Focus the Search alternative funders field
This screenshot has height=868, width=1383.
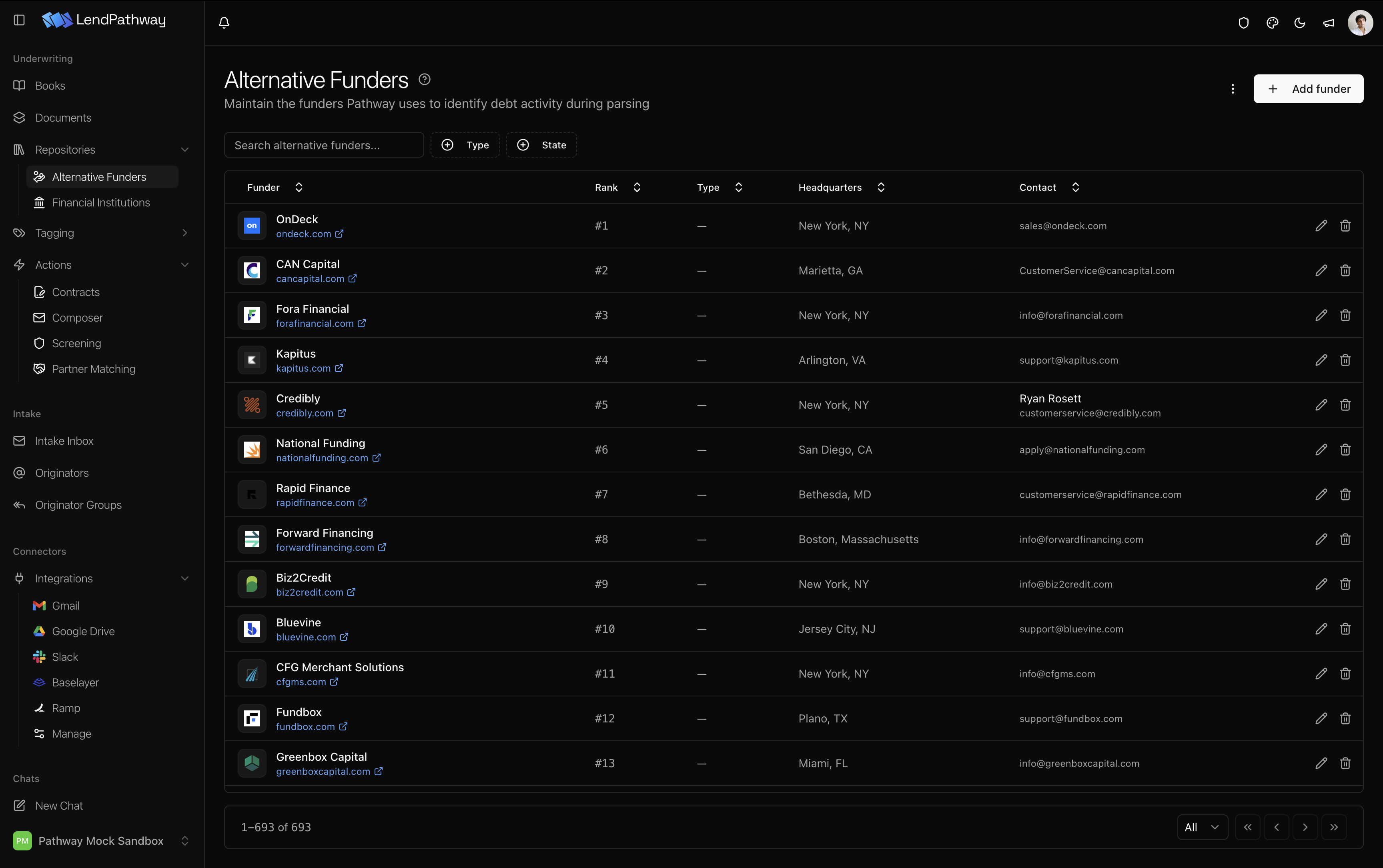click(324, 145)
